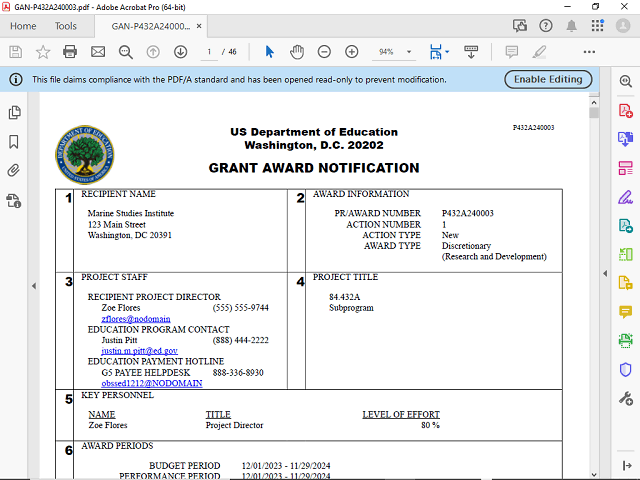Click the page number input field

click(210, 51)
